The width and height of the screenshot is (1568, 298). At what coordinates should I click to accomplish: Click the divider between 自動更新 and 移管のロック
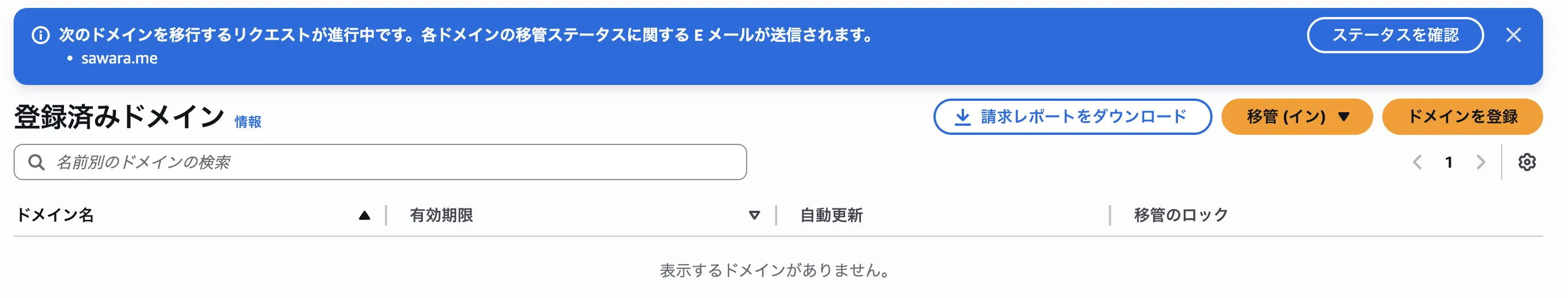(x=1109, y=215)
